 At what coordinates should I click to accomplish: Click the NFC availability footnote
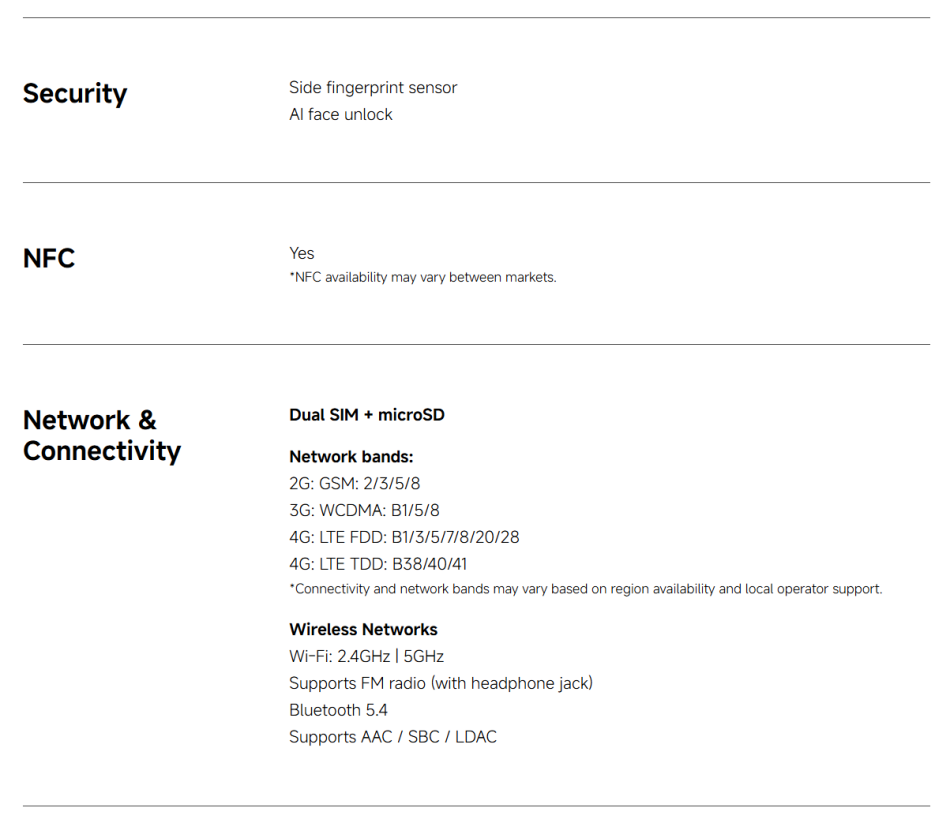pyautogui.click(x=422, y=278)
